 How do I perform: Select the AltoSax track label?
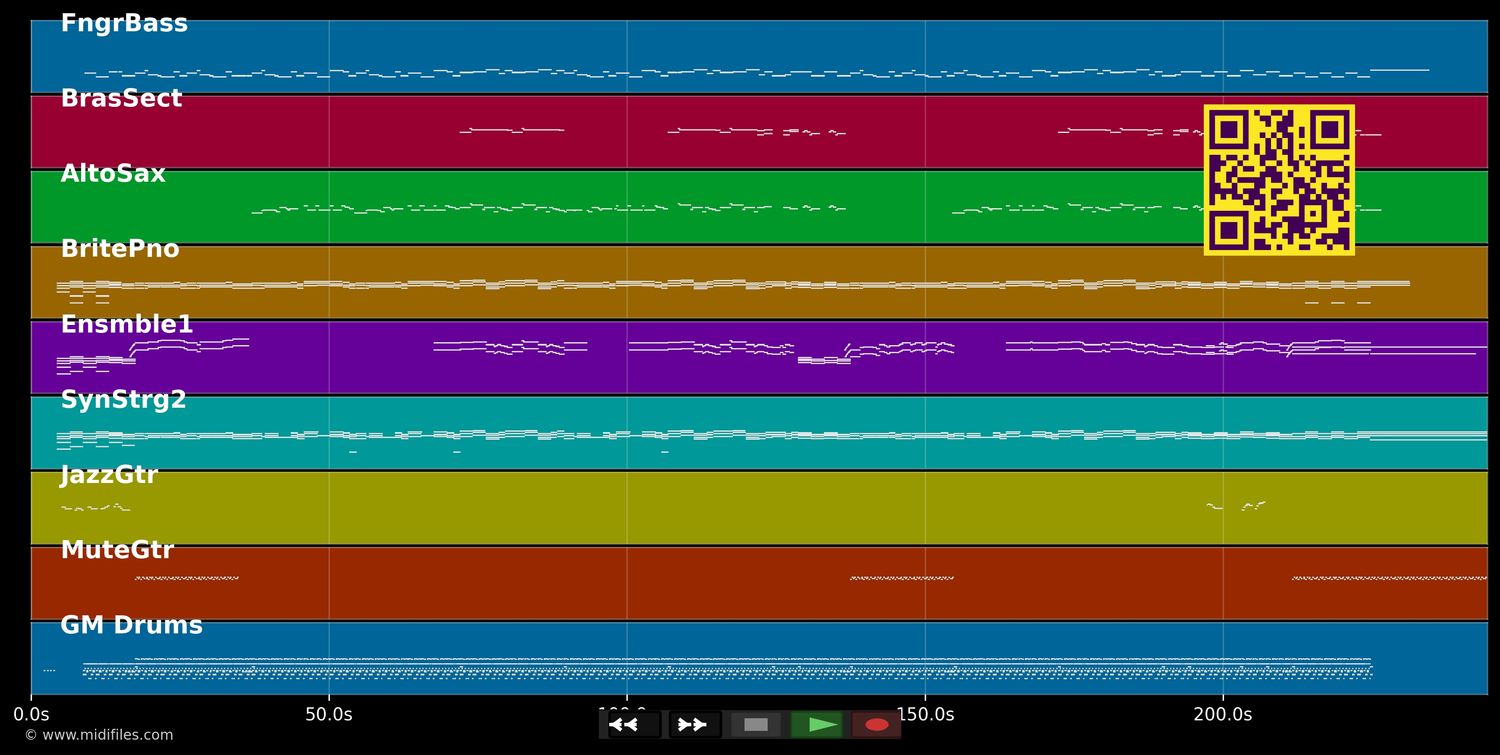pos(112,172)
